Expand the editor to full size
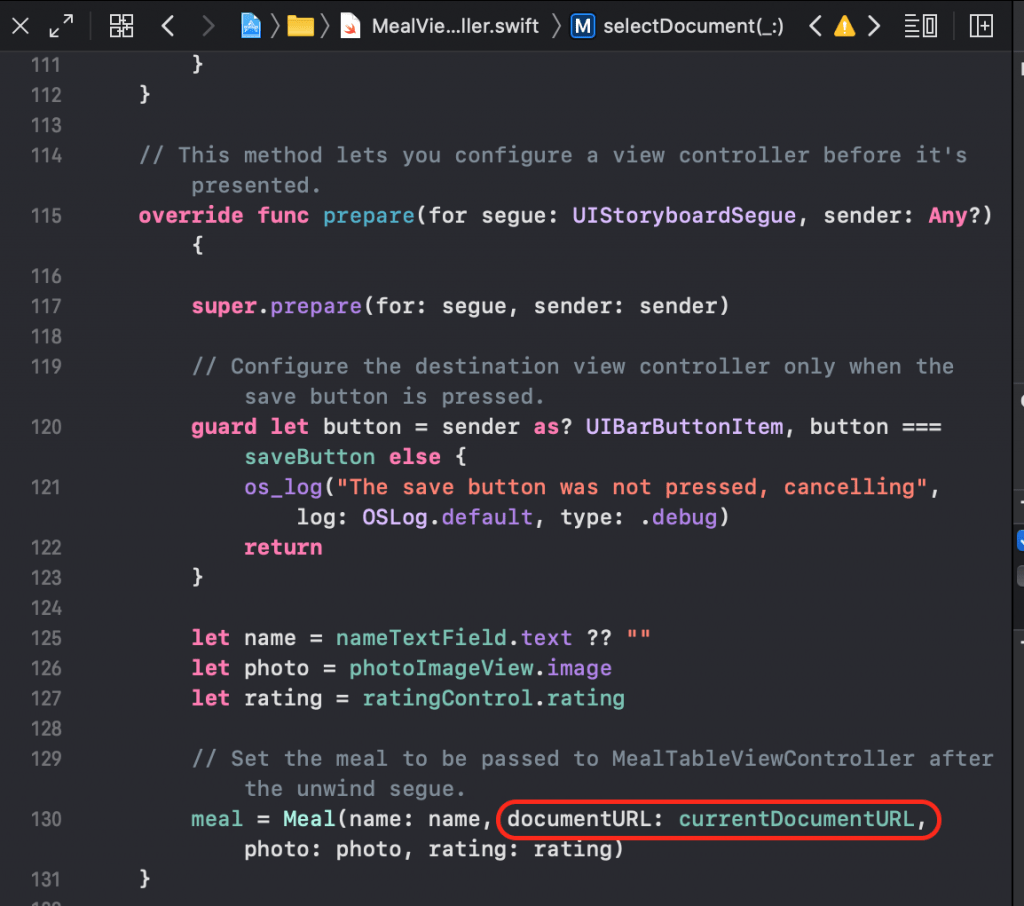 [x=61, y=26]
